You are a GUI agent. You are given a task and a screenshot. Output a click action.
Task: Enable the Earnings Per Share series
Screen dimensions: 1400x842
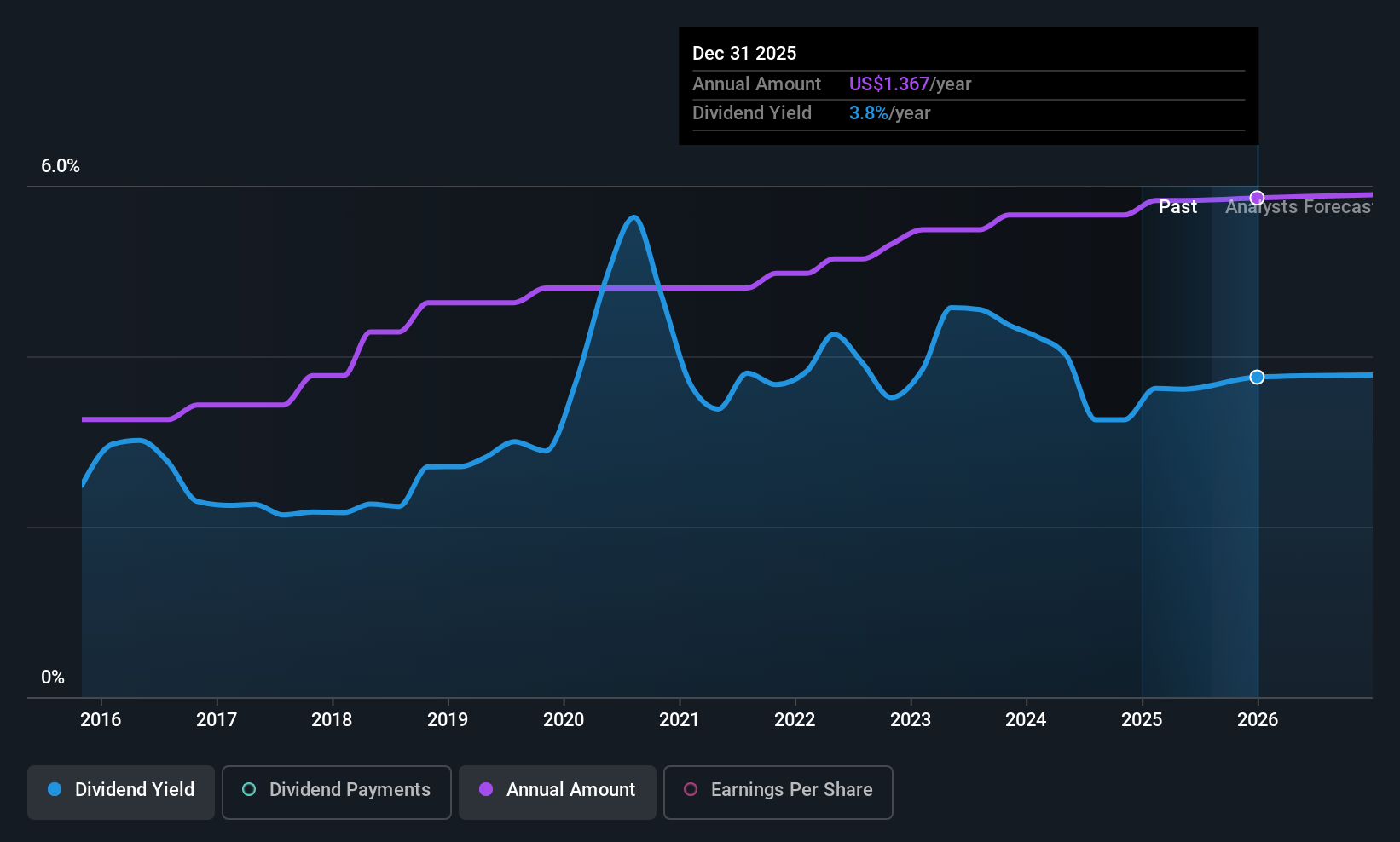click(778, 793)
